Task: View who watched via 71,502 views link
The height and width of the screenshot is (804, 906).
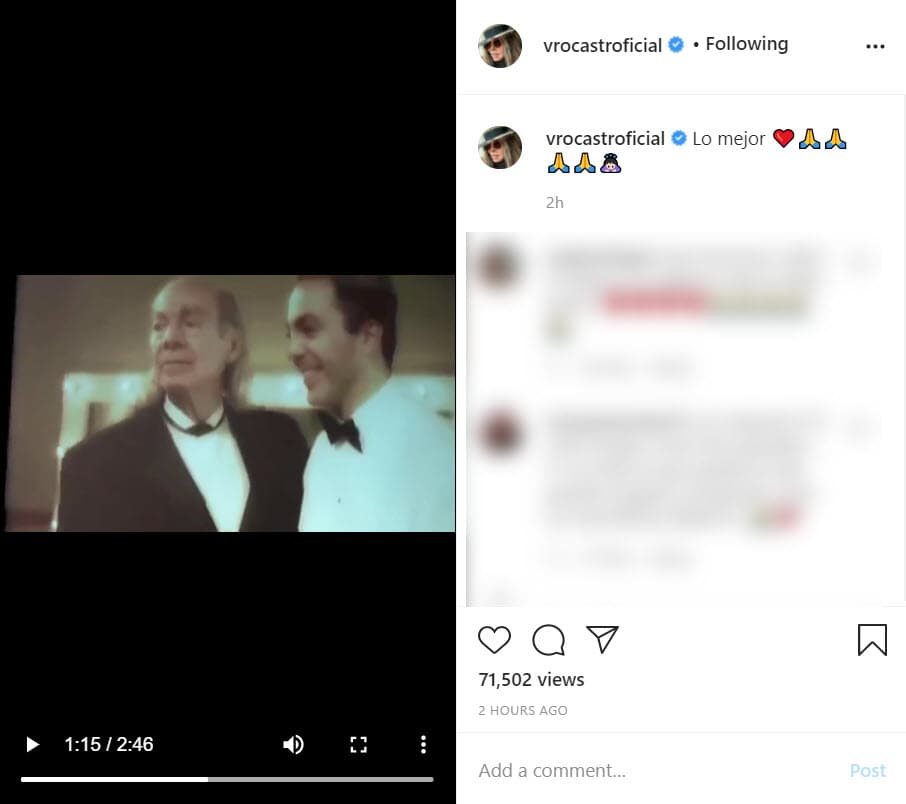Action: click(531, 679)
